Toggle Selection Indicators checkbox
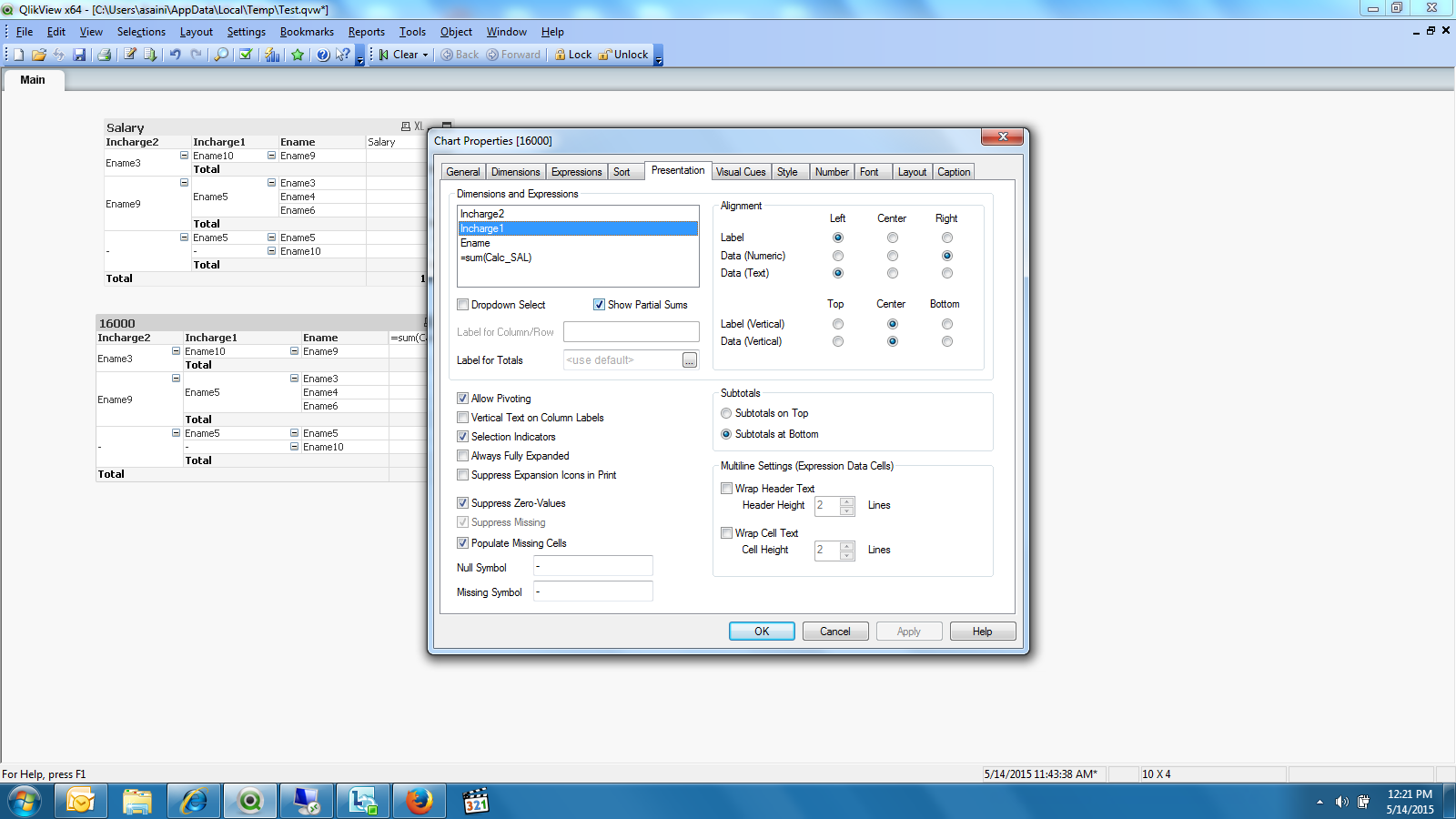The height and width of the screenshot is (819, 1456). click(x=463, y=437)
